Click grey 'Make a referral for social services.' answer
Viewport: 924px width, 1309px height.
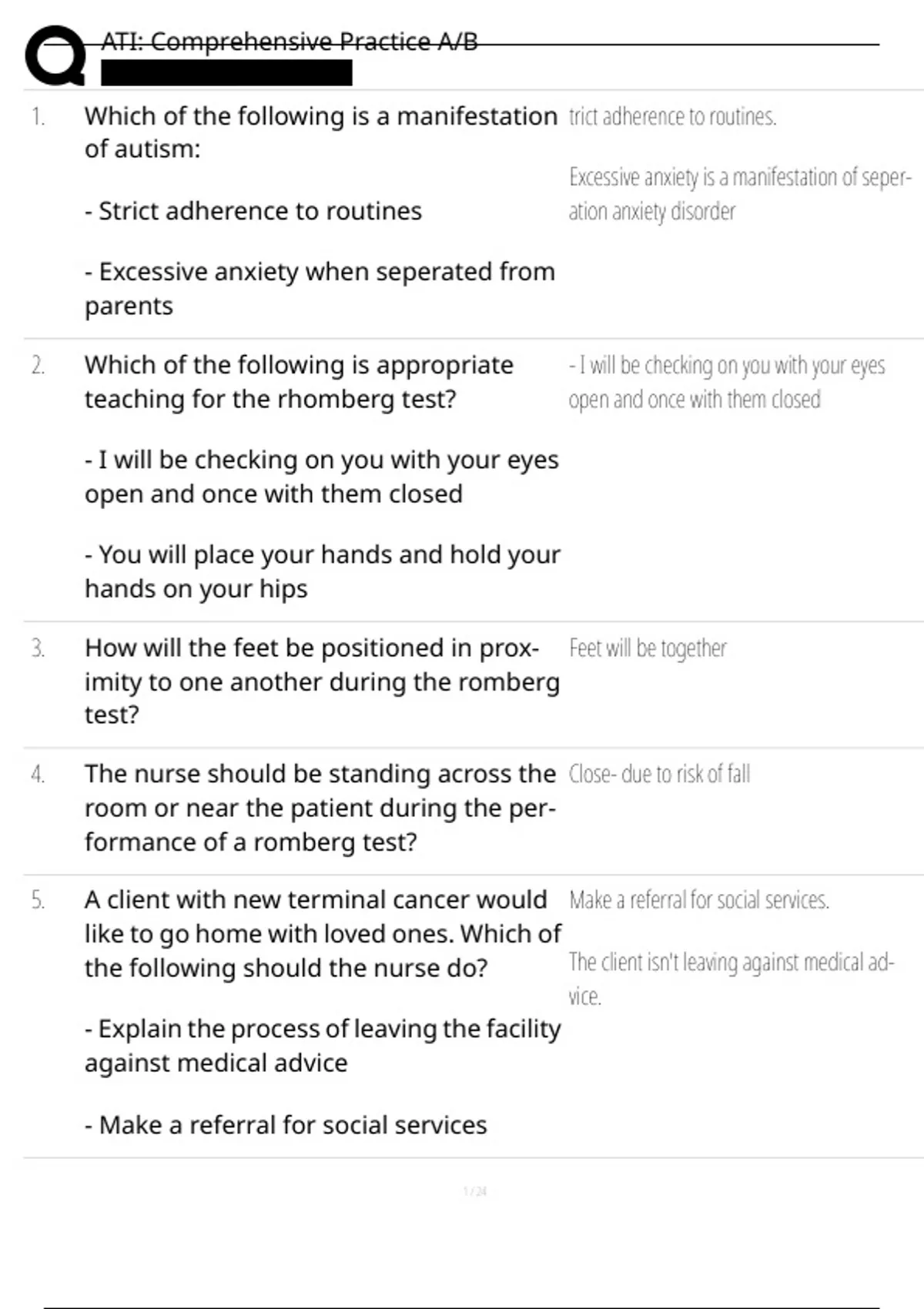coord(698,900)
